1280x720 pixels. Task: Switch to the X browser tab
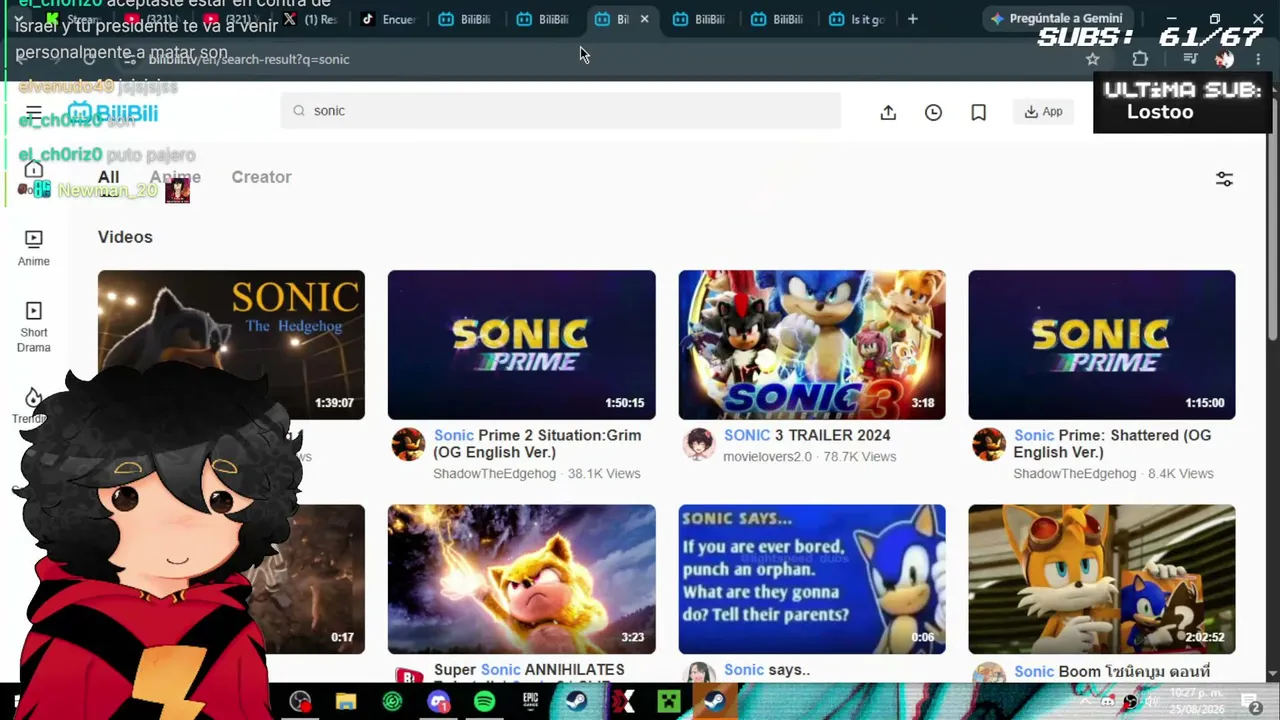pos(312,19)
